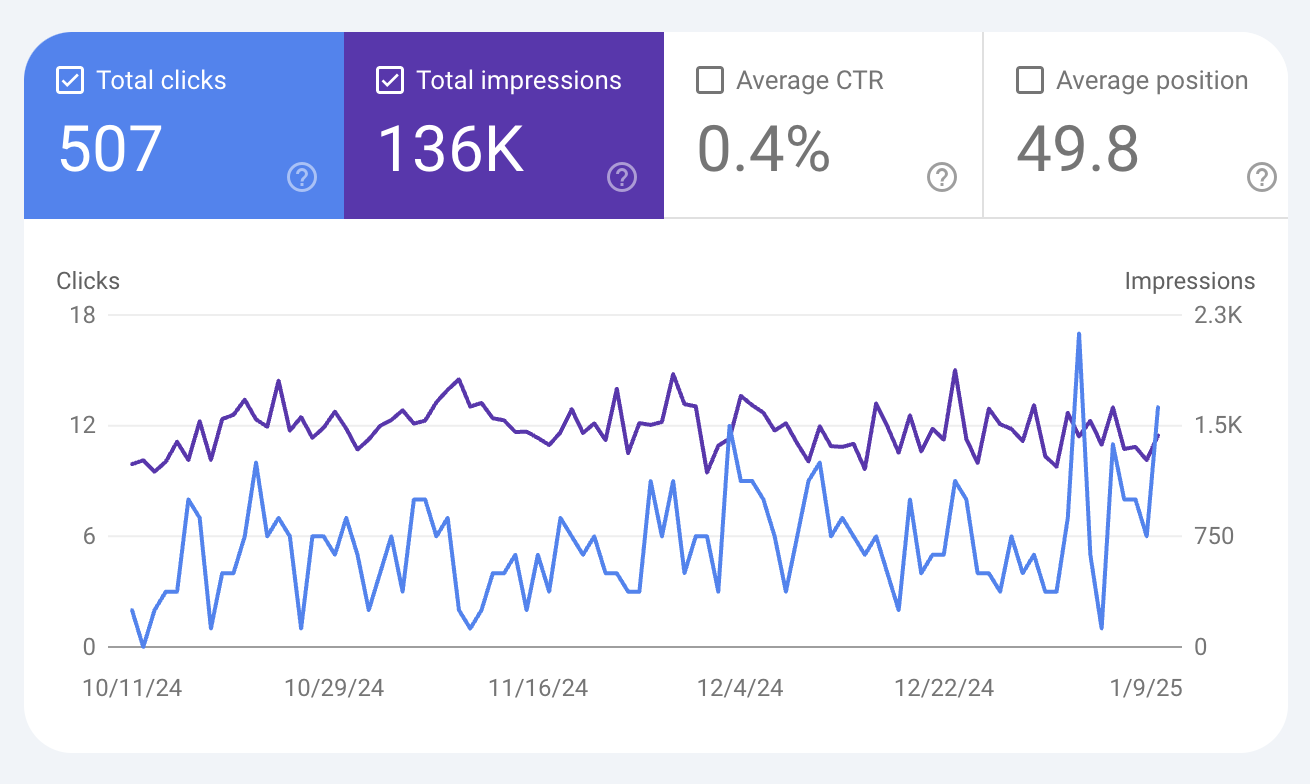
Task: Select the 0.4% average CTR value
Action: pyautogui.click(x=764, y=149)
